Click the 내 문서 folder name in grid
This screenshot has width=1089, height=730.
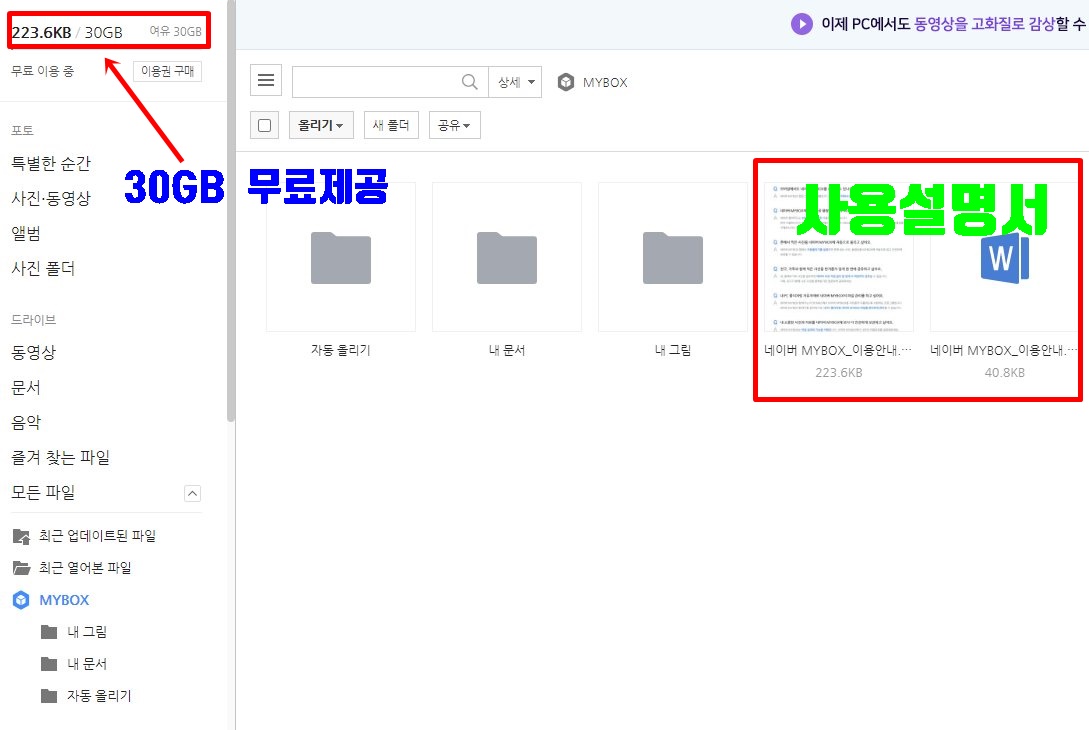(506, 350)
